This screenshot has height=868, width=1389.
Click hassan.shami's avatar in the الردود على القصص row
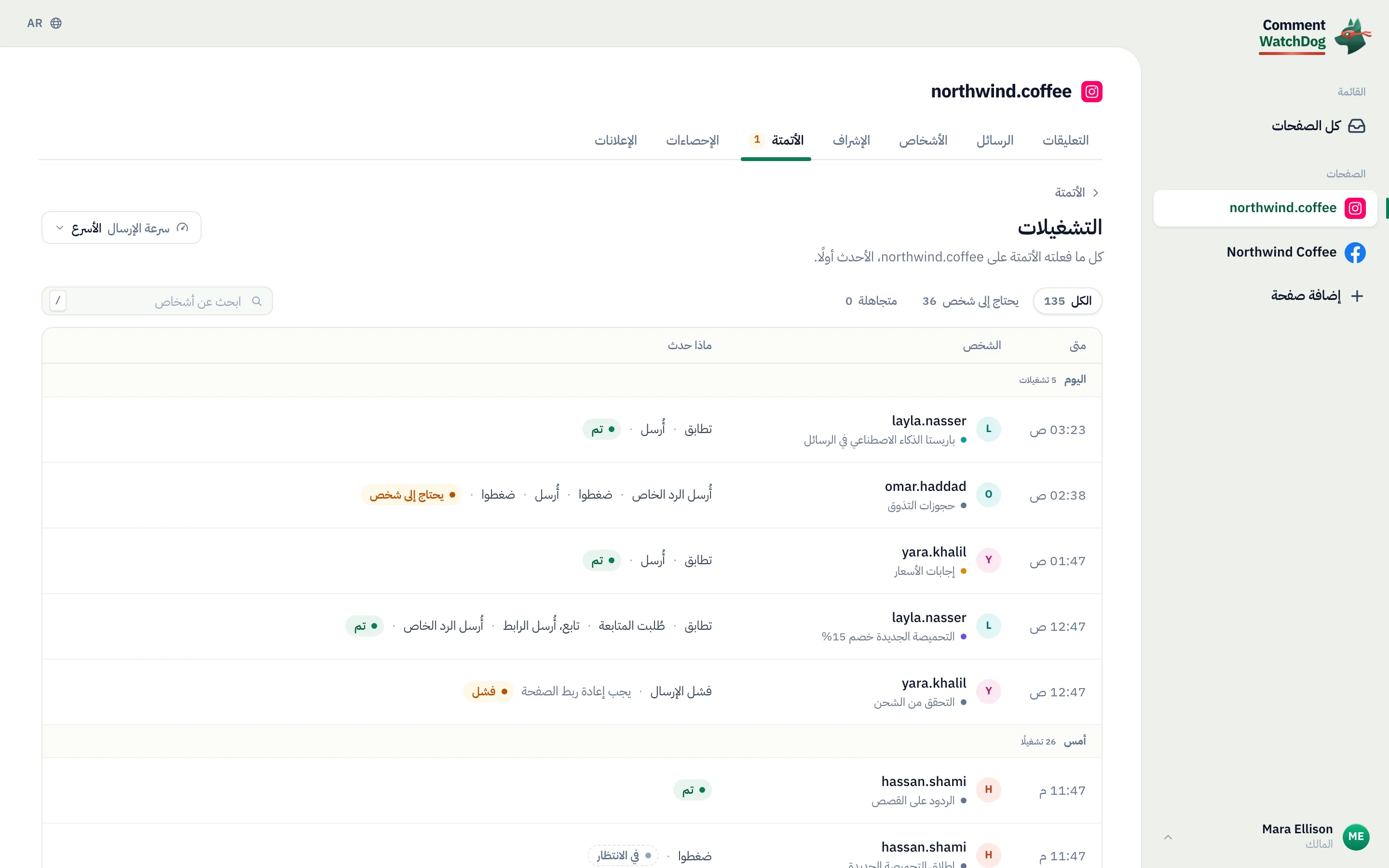tap(988, 790)
